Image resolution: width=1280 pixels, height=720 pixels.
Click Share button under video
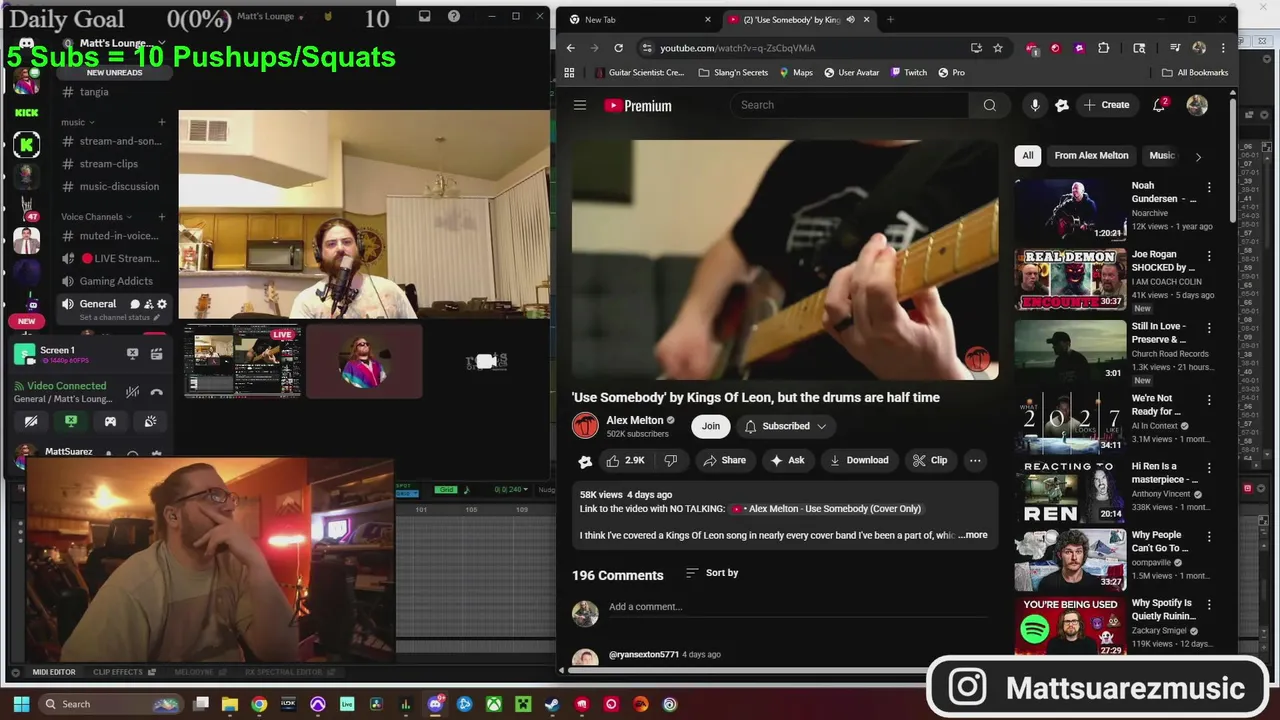(724, 460)
